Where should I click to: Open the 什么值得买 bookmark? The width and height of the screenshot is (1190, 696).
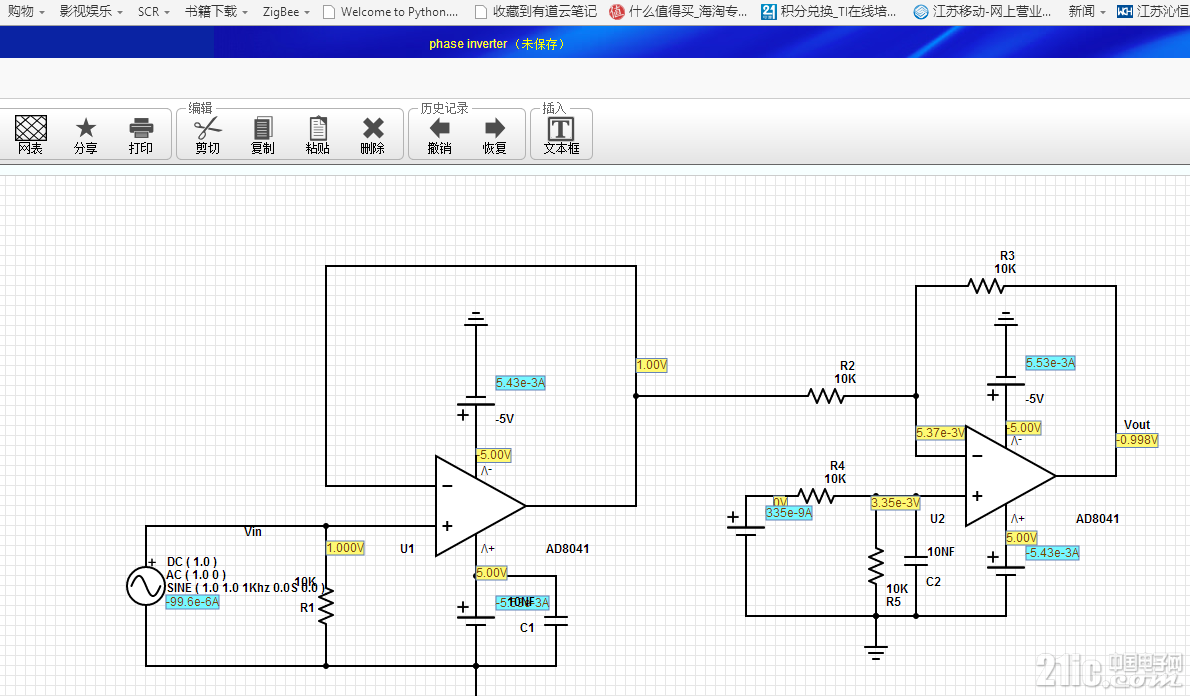click(678, 11)
